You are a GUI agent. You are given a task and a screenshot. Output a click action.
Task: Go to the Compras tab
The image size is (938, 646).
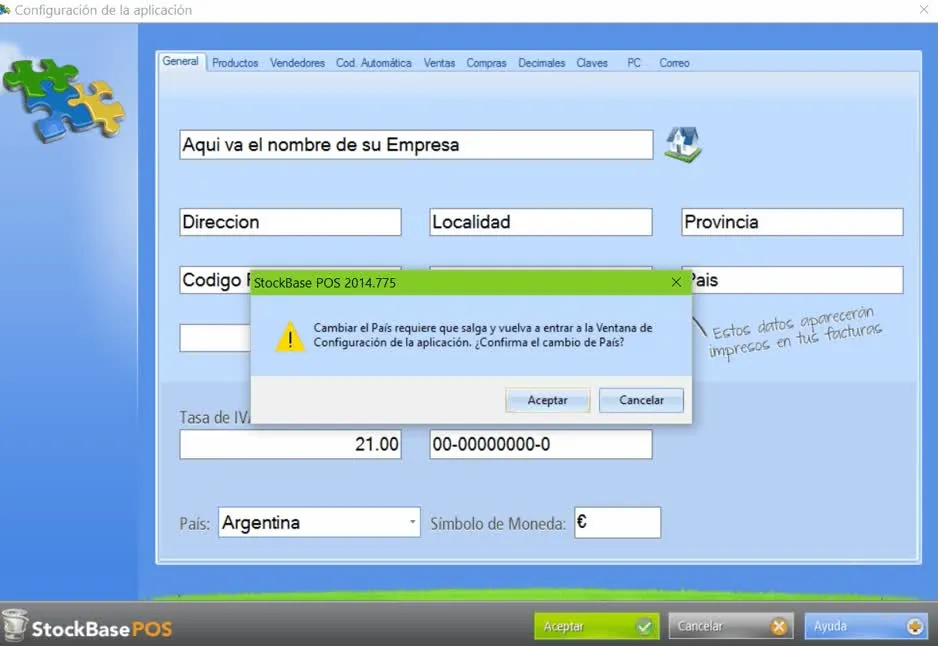486,63
